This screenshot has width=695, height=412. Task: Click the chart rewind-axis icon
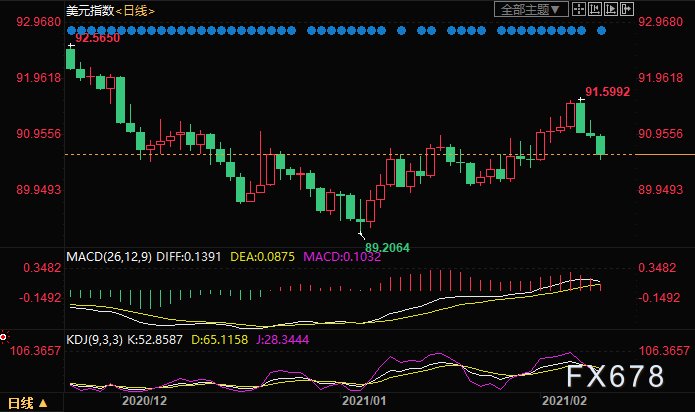[x=595, y=9]
